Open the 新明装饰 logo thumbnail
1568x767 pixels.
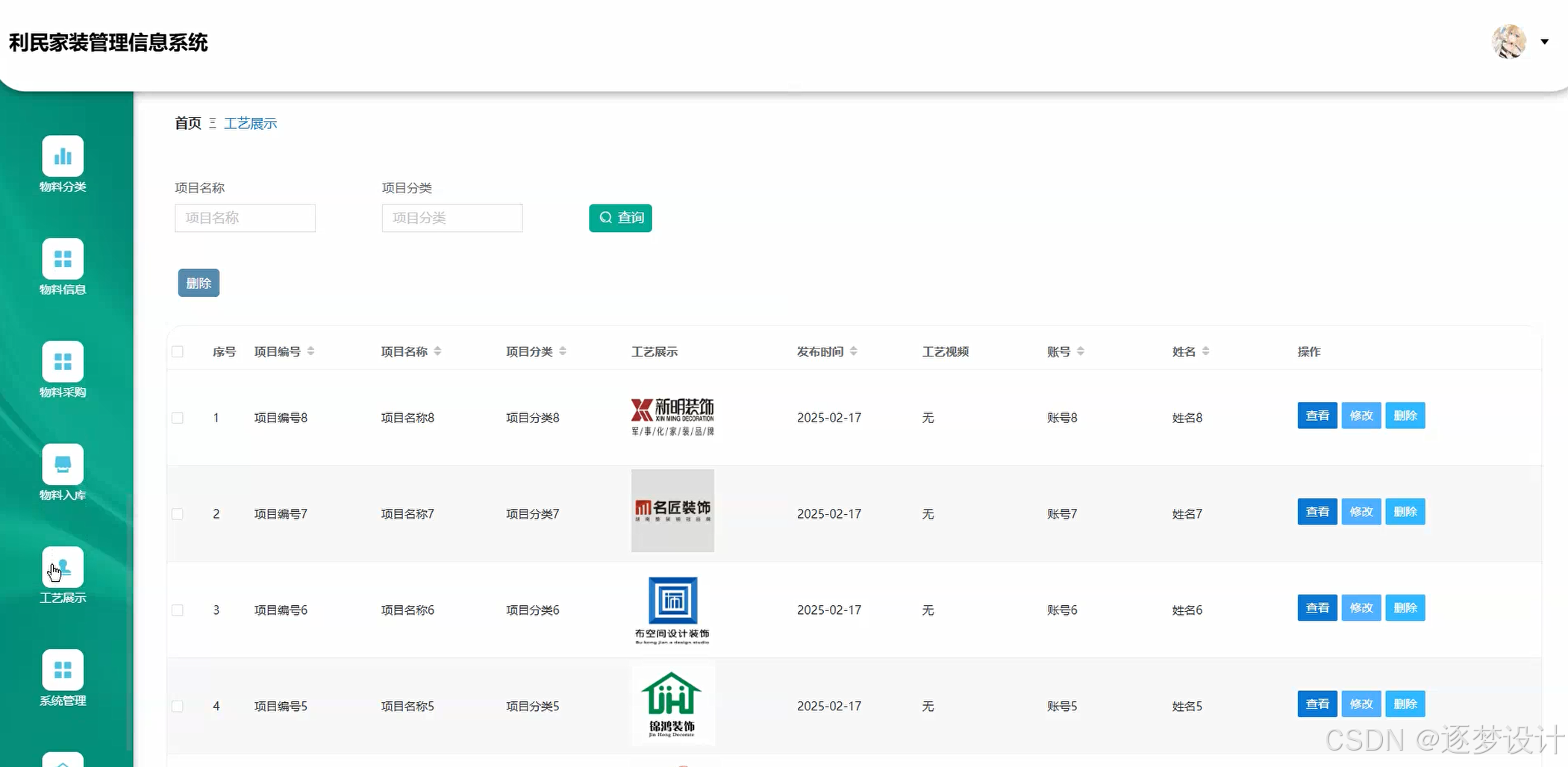pos(672,417)
